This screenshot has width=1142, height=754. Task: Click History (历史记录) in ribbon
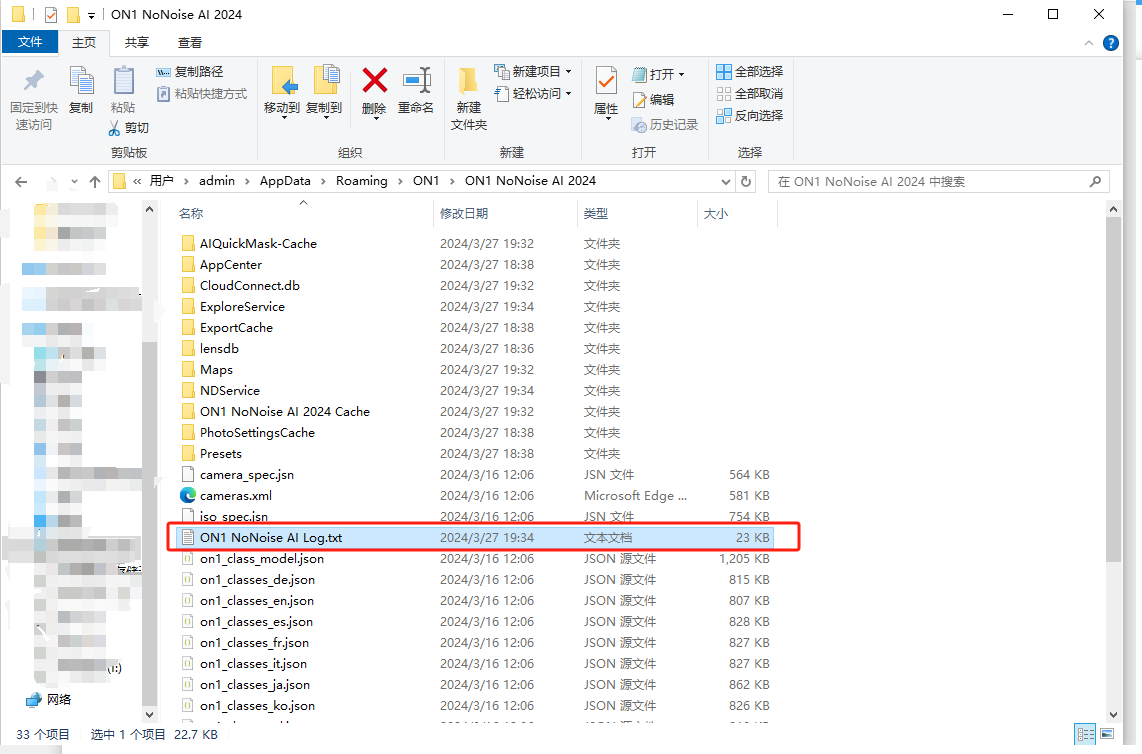tap(665, 125)
